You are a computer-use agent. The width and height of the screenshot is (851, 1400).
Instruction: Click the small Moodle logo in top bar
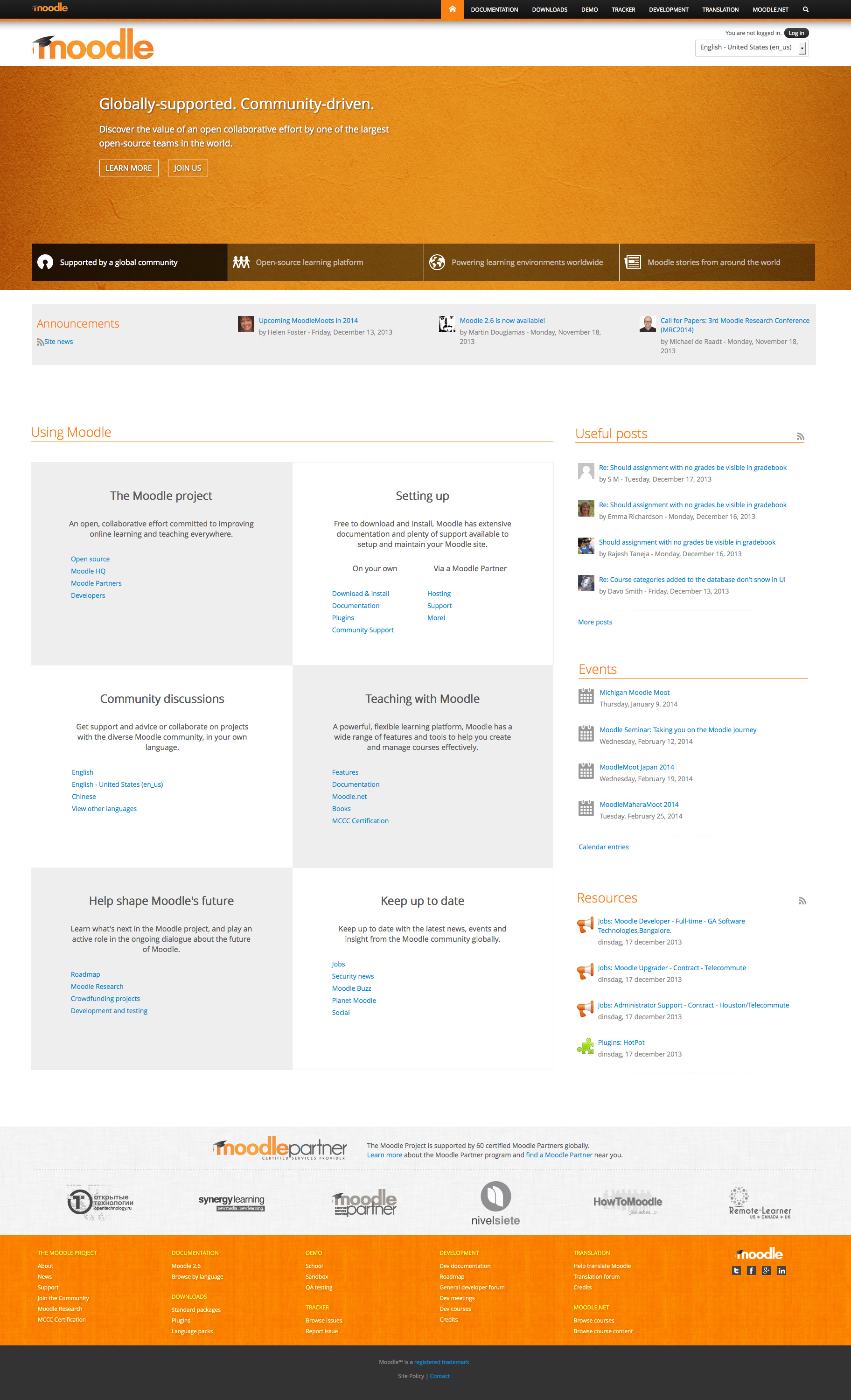click(x=50, y=8)
